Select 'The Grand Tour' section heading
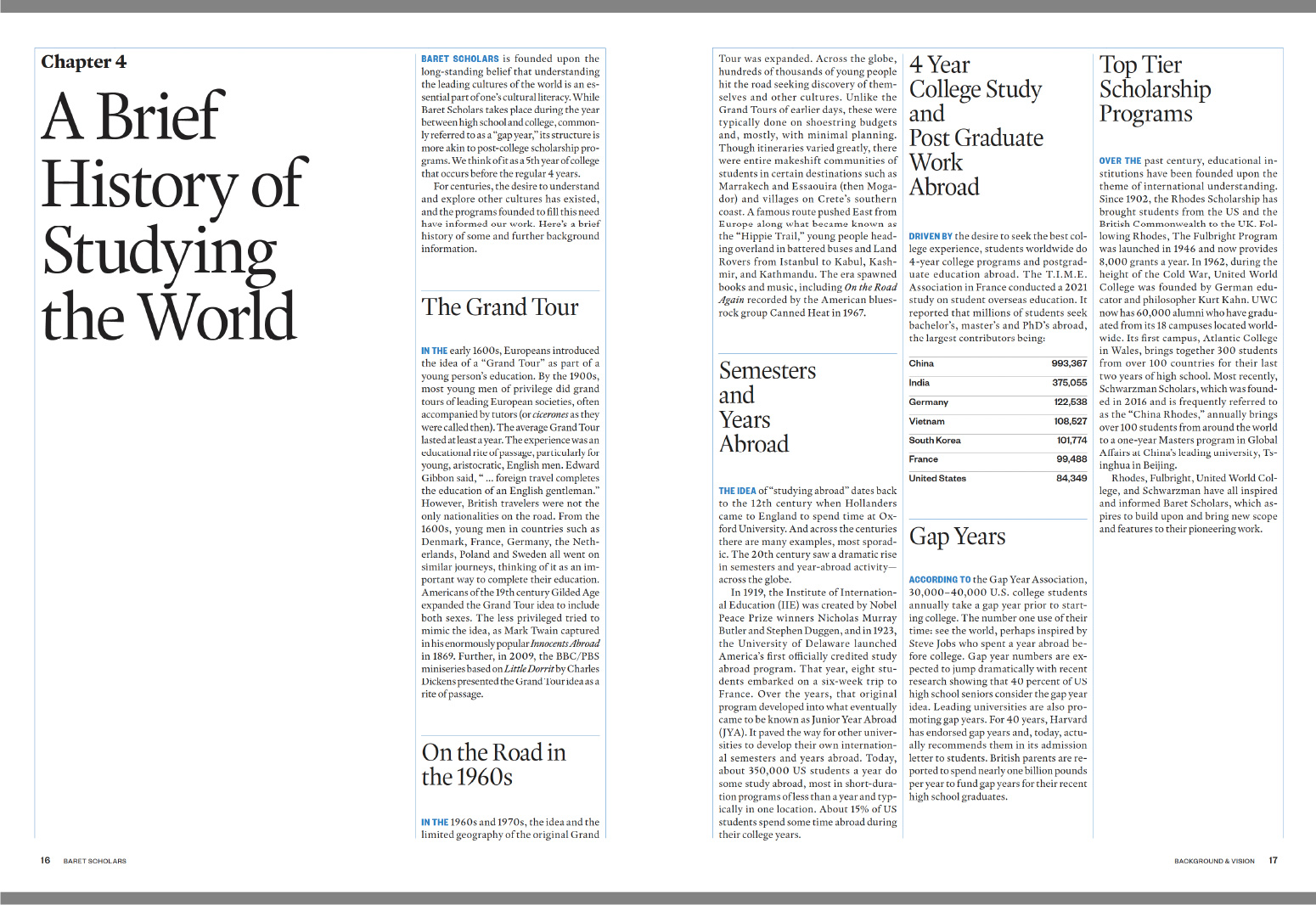Viewport: 1316px width, 905px height. coord(499,307)
